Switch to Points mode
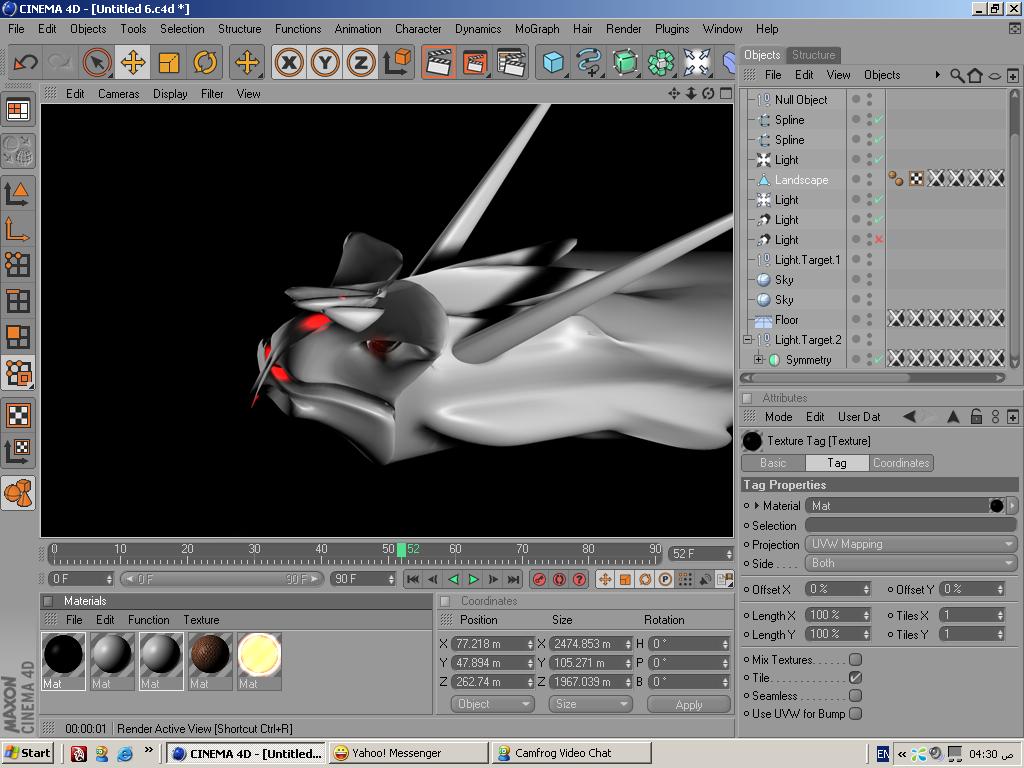Screen dimensions: 1024x768 click(18, 264)
